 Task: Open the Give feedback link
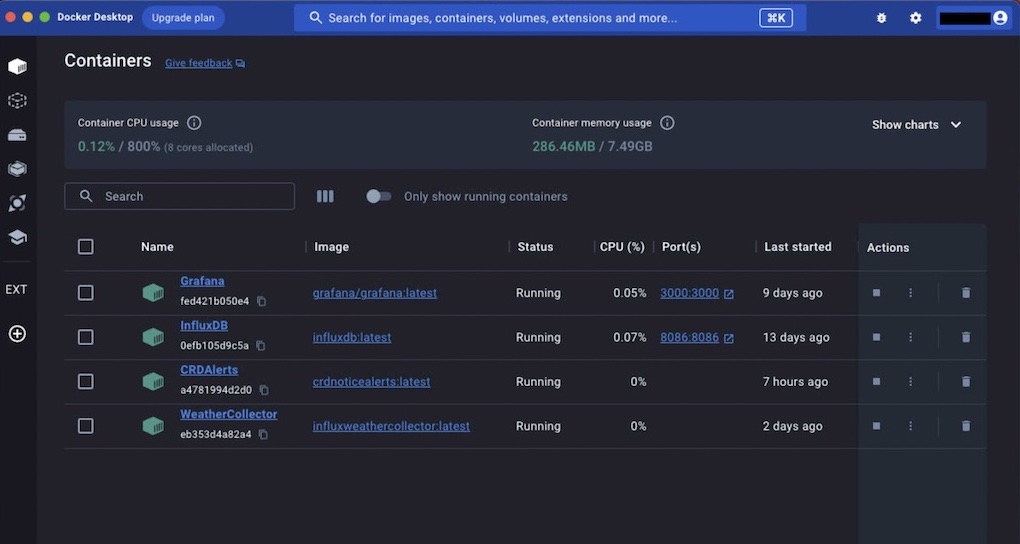click(x=205, y=63)
